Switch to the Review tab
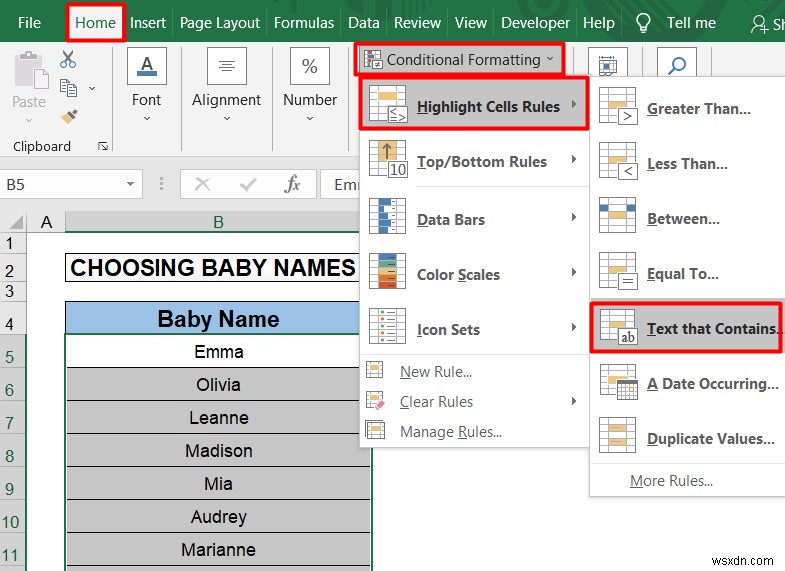 click(x=418, y=23)
